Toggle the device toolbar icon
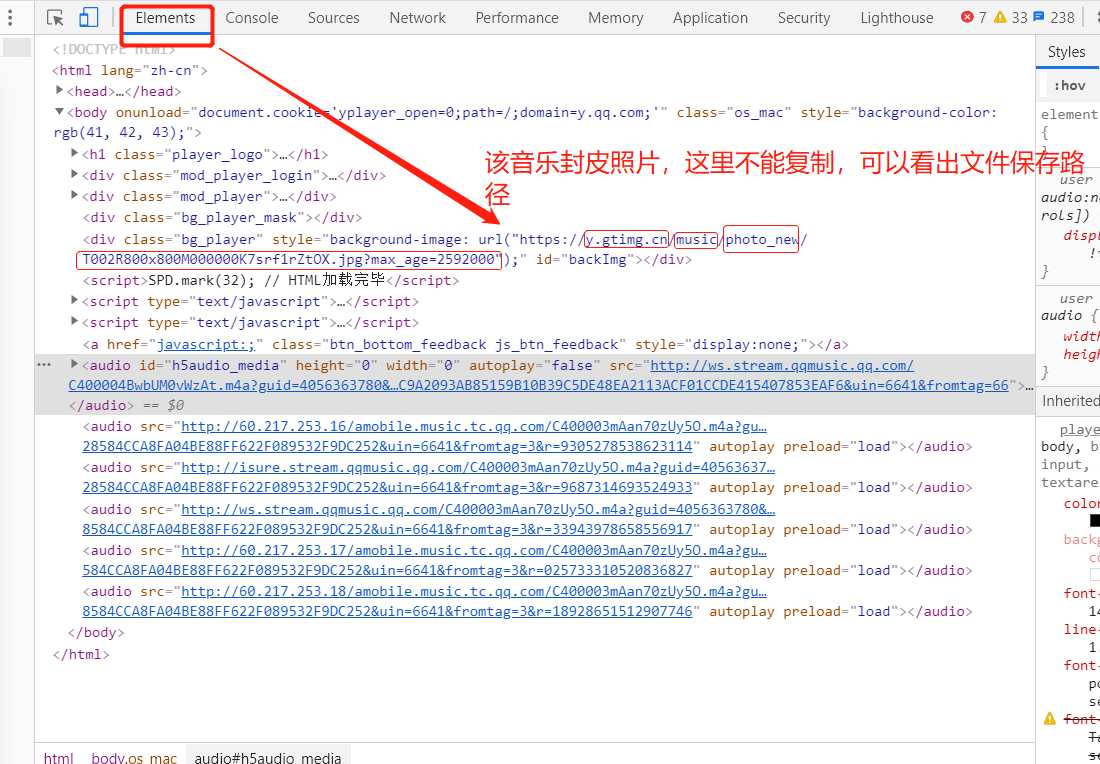The height and width of the screenshot is (764, 1100). tap(88, 18)
